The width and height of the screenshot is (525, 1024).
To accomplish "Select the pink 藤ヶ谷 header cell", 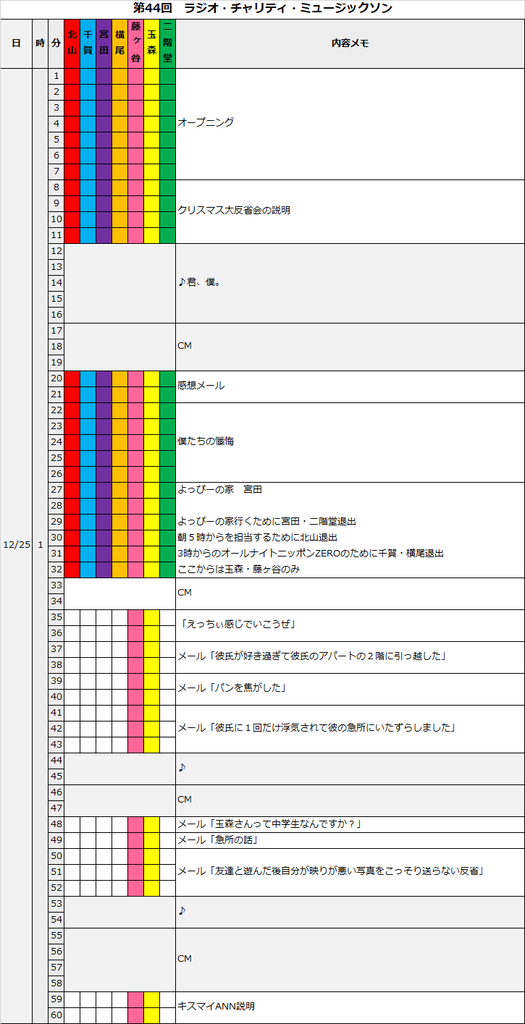I will pyautogui.click(x=136, y=43).
